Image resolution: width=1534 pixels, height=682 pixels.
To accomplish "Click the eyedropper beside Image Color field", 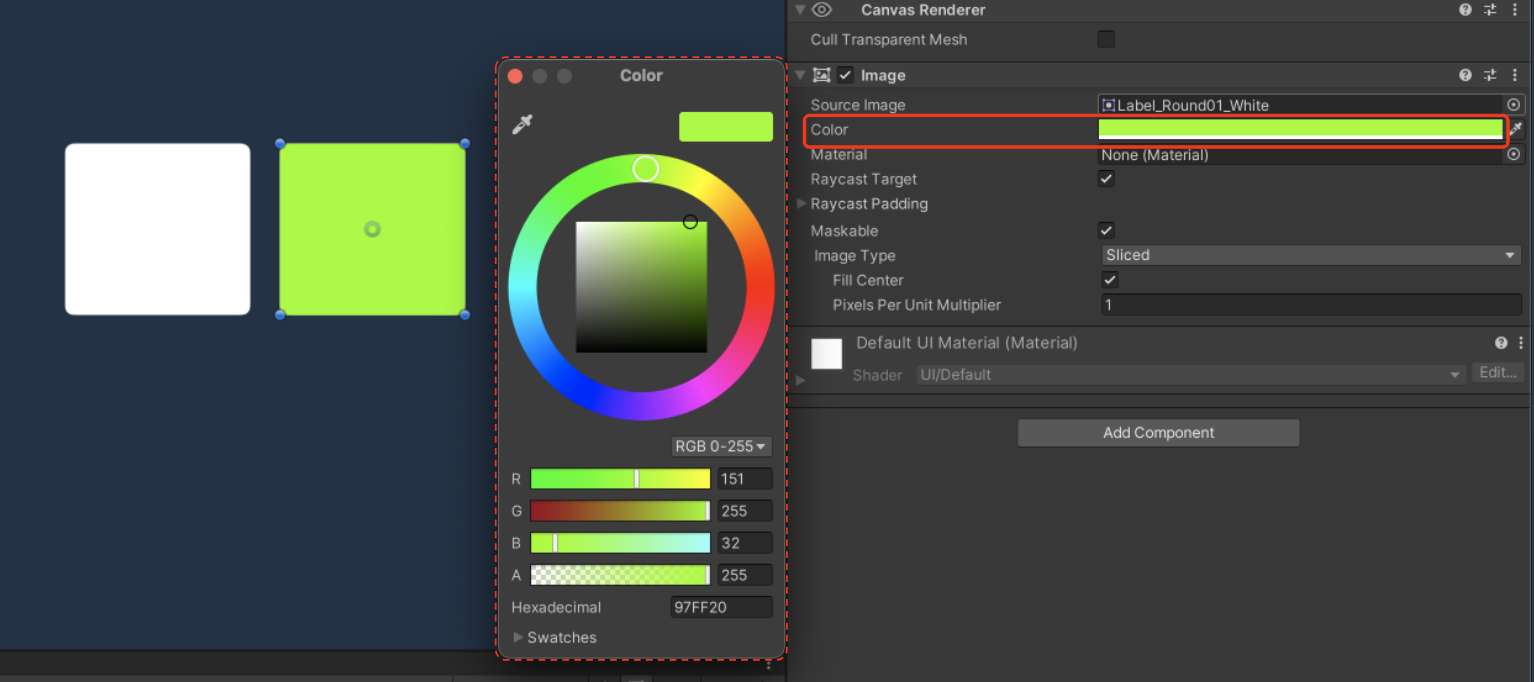I will (1516, 129).
